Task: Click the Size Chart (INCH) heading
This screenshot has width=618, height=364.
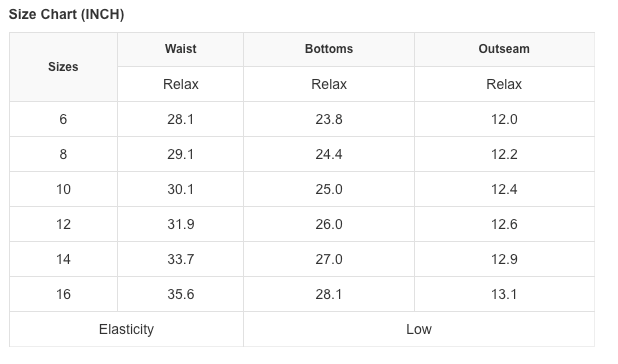Action: 66,15
